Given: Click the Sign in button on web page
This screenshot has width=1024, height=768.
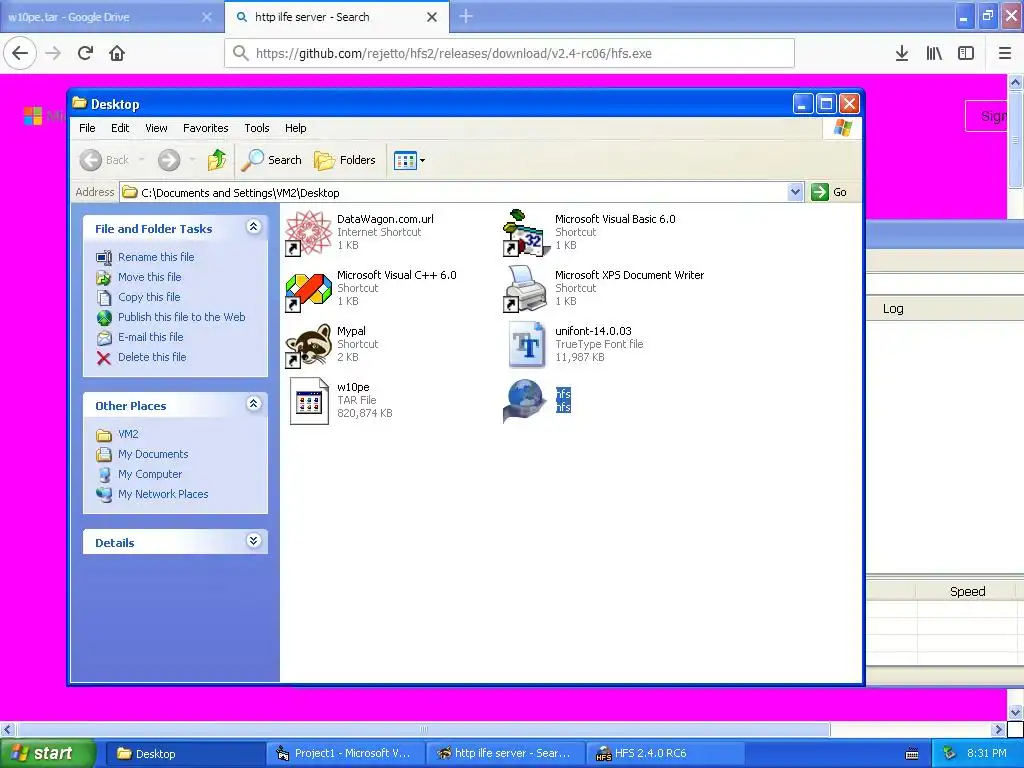Looking at the screenshot, I should (986, 116).
